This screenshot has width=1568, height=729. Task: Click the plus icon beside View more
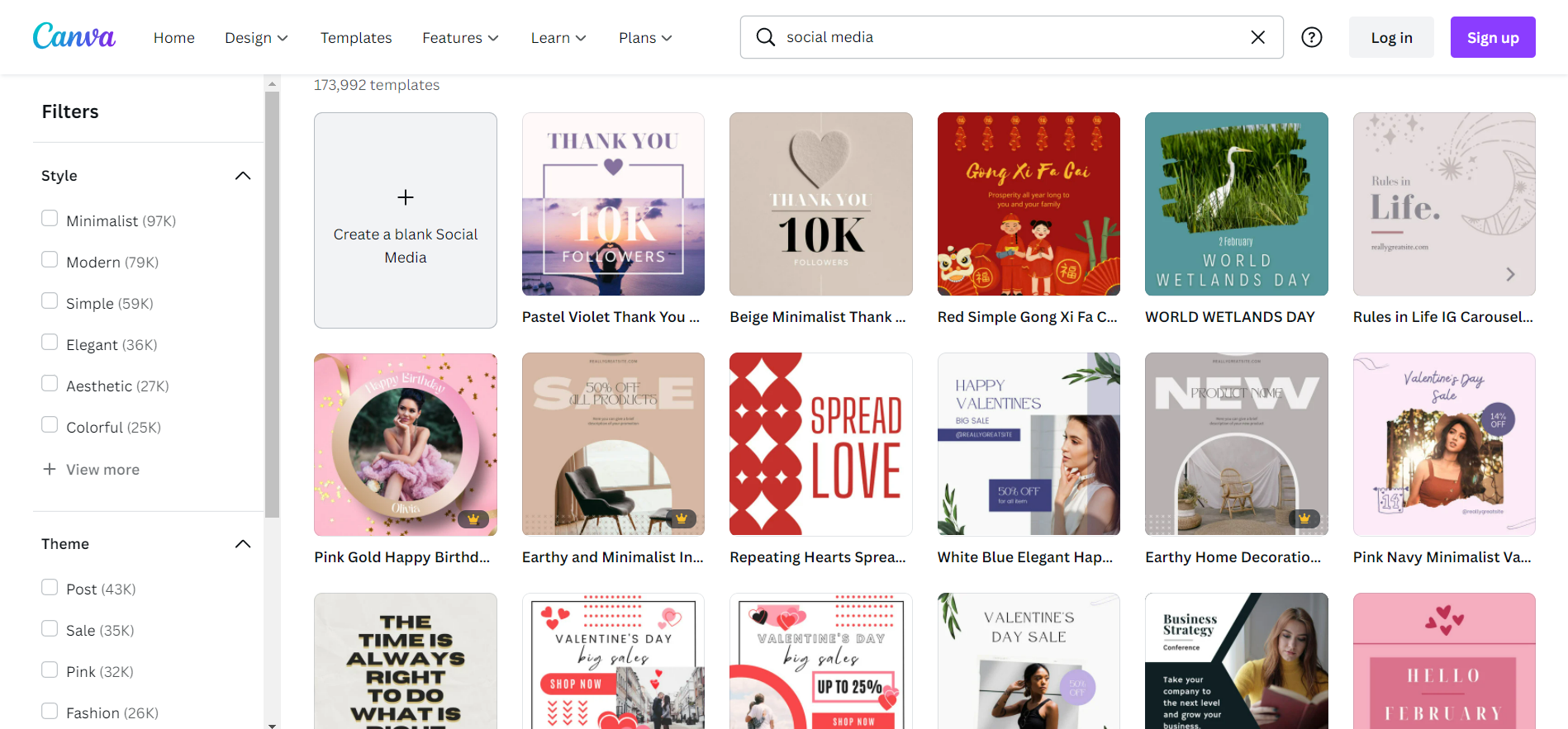click(50, 469)
